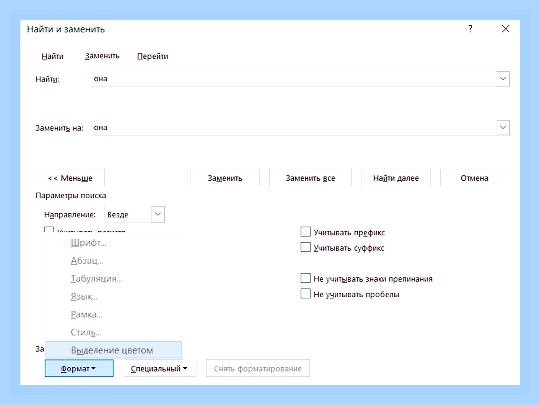Close the Найти и заменить dialog
Screen dimensions: 540x405
coord(505,29)
